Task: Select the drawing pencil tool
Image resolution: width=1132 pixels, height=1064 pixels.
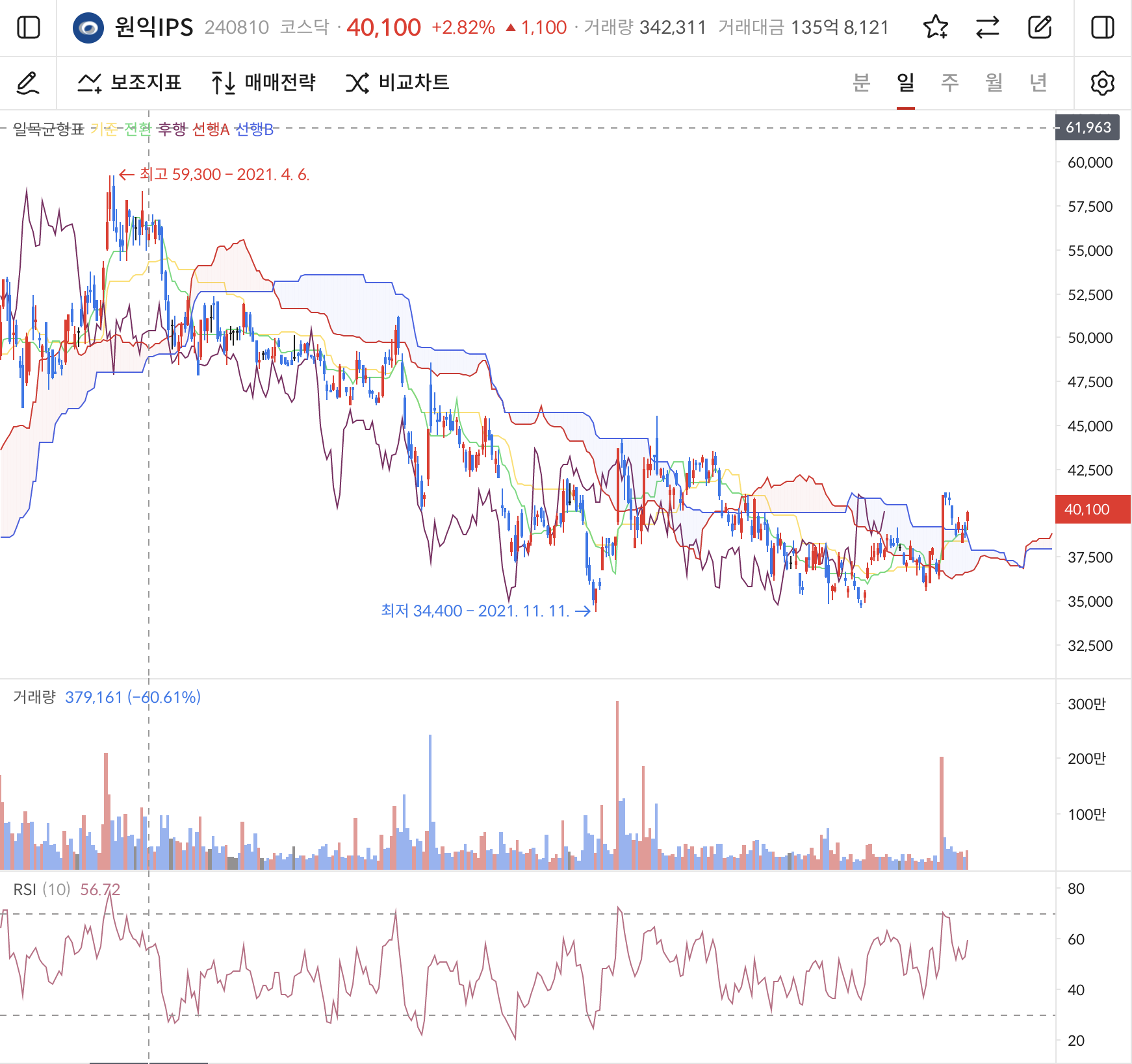Action: (28, 83)
